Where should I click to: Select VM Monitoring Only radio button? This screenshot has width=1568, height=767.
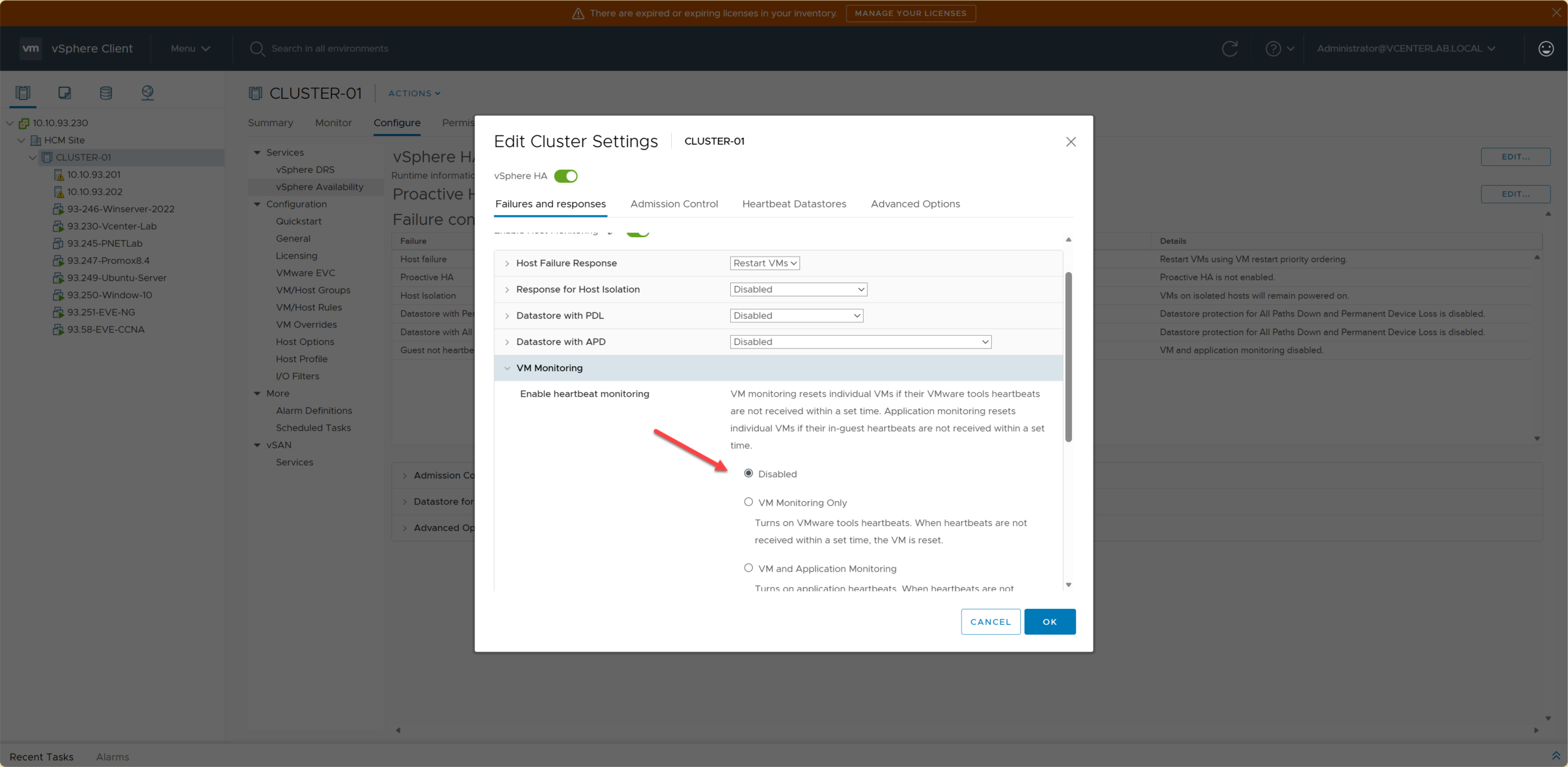point(748,502)
